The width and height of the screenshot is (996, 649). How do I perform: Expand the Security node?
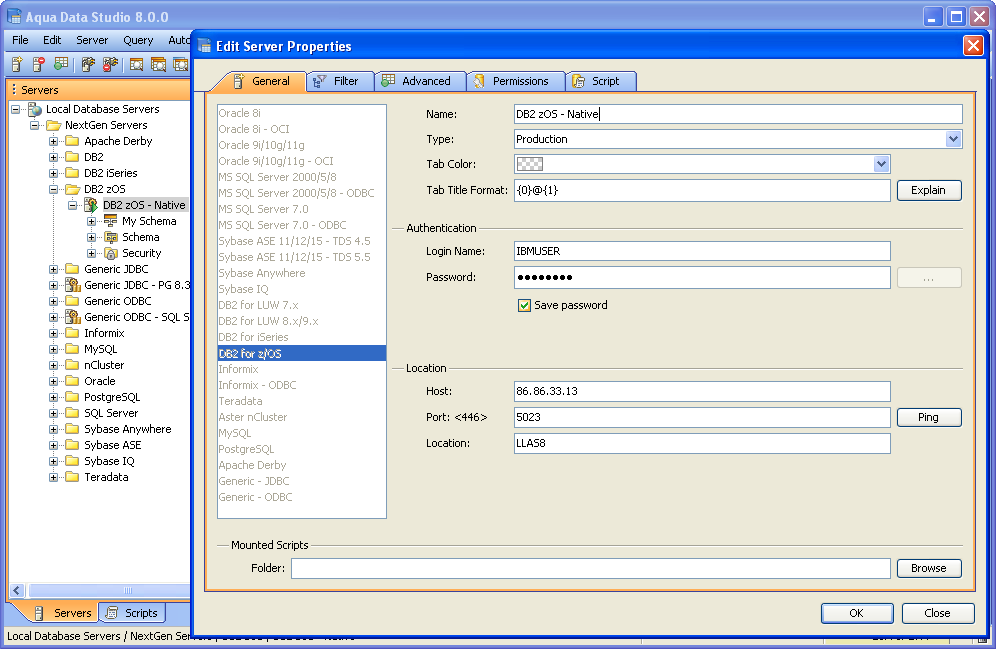pos(91,253)
